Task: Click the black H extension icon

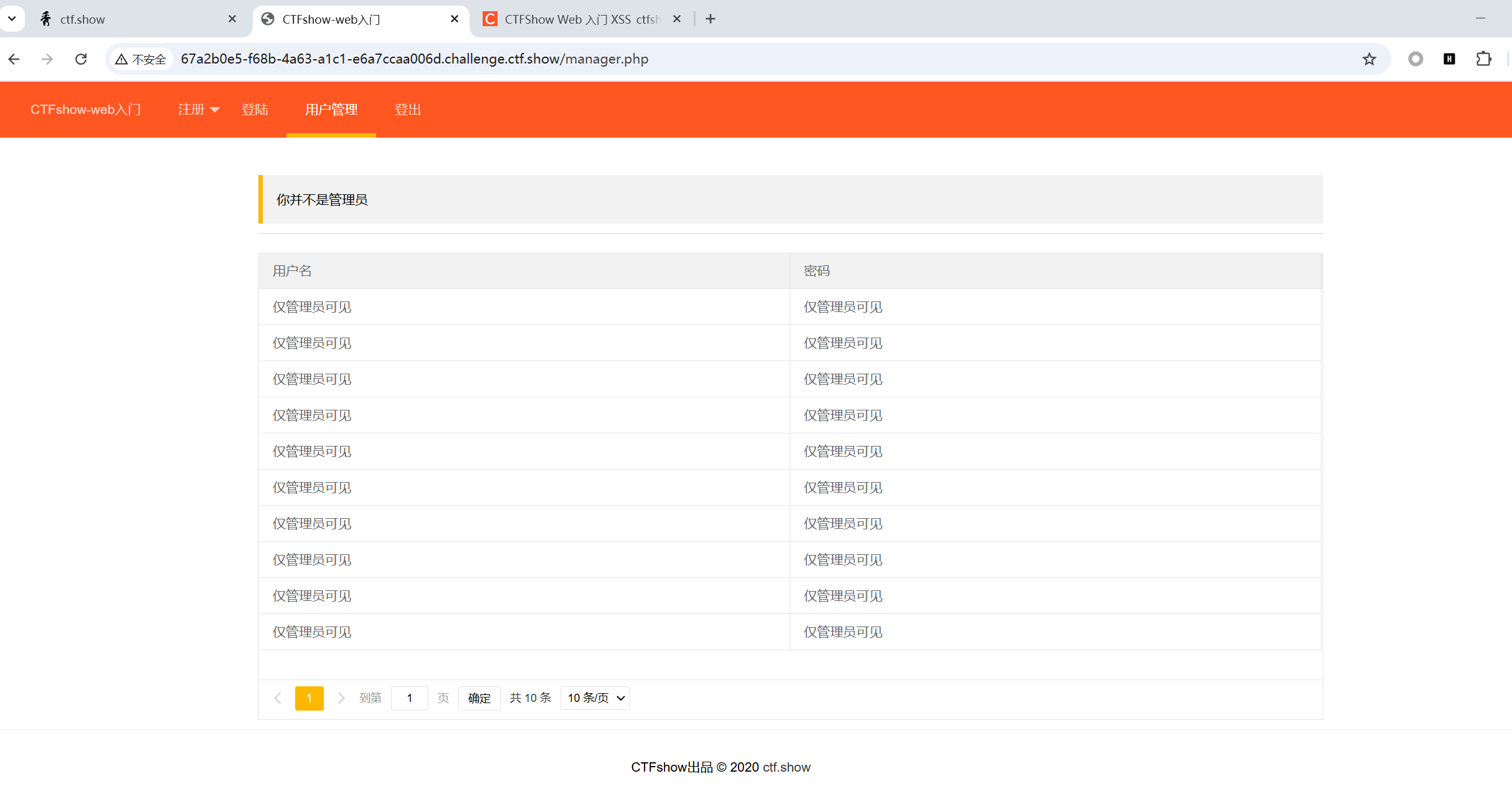Action: click(1449, 59)
